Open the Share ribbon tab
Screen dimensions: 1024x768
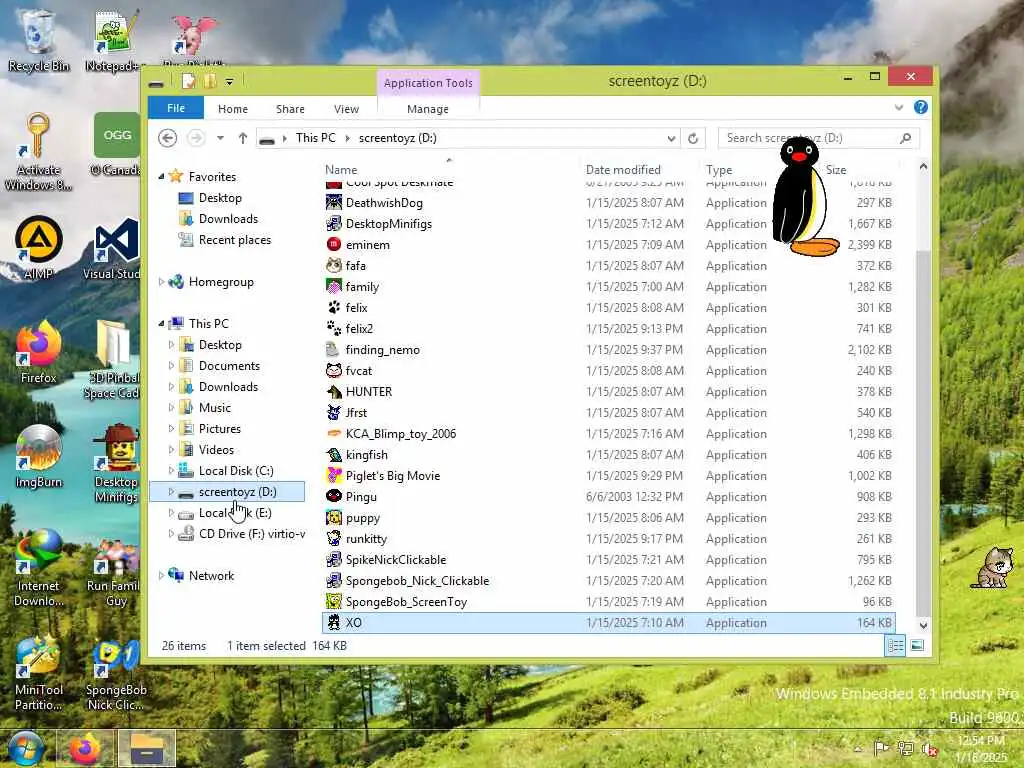290,109
